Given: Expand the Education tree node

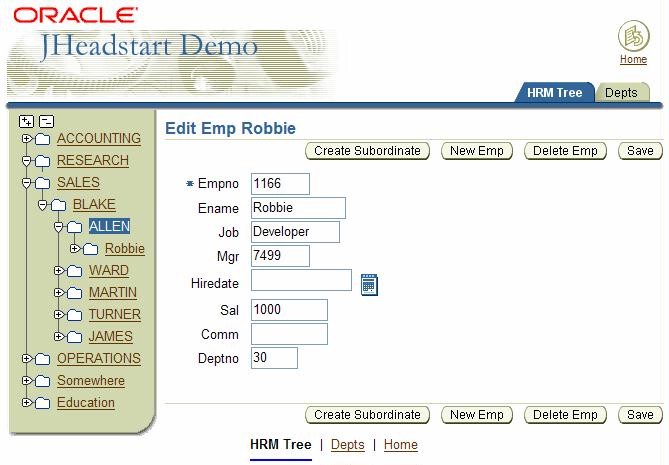Looking at the screenshot, I should click(26, 402).
